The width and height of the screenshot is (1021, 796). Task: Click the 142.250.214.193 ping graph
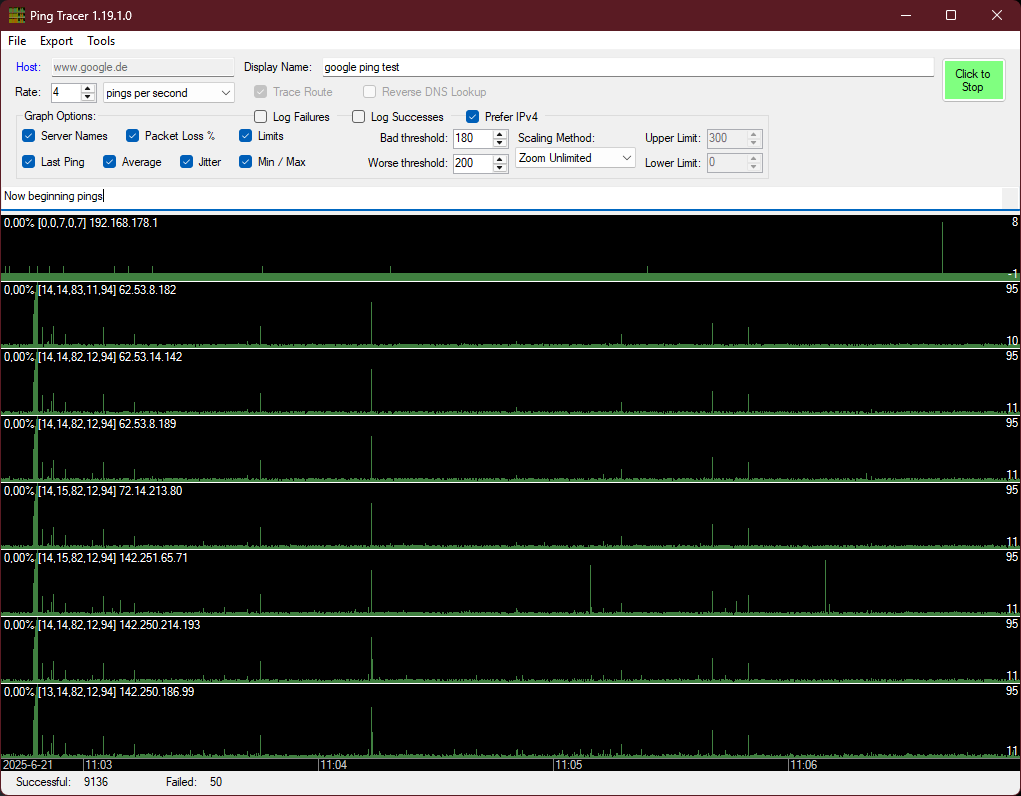pos(510,650)
